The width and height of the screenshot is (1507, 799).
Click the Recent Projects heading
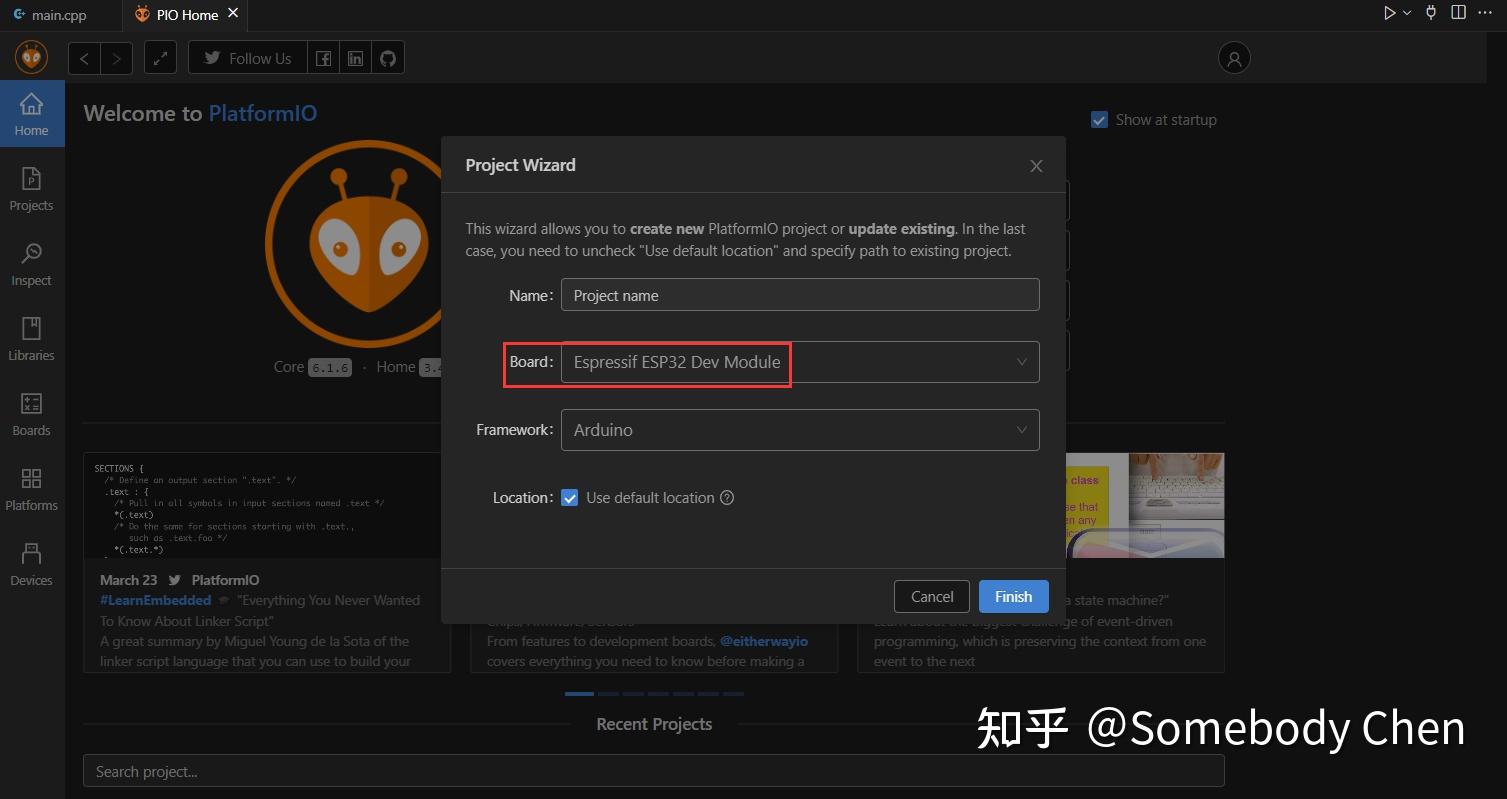click(x=654, y=724)
